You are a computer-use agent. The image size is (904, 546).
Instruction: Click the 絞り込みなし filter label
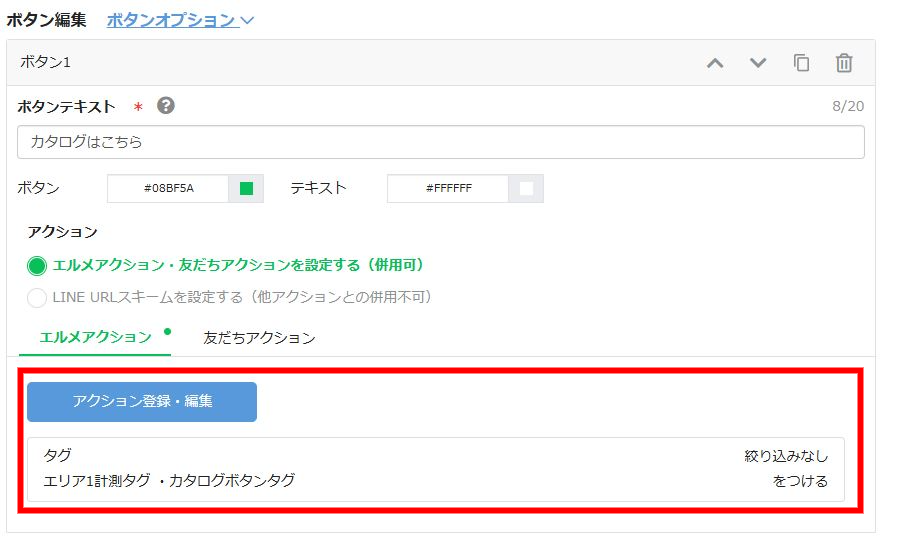point(786,456)
